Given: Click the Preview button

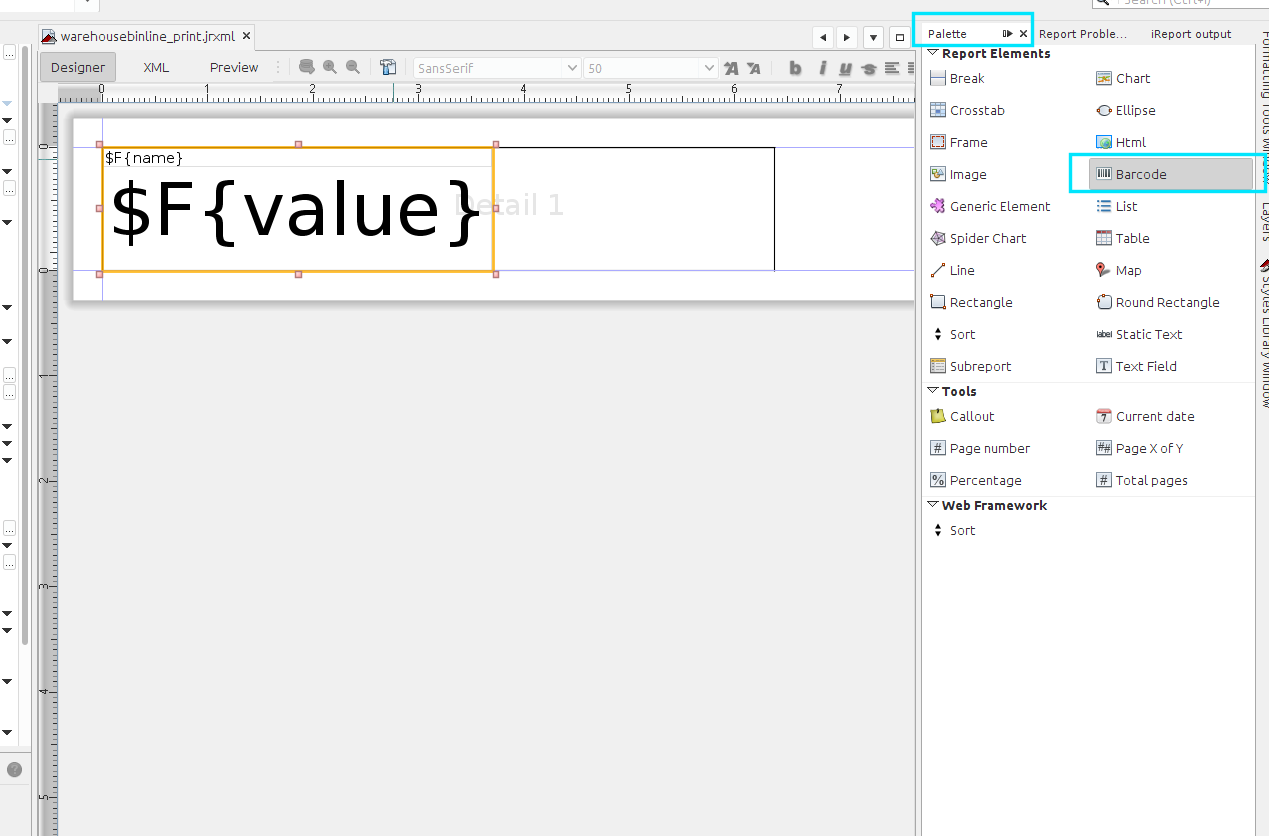Looking at the screenshot, I should tap(234, 68).
